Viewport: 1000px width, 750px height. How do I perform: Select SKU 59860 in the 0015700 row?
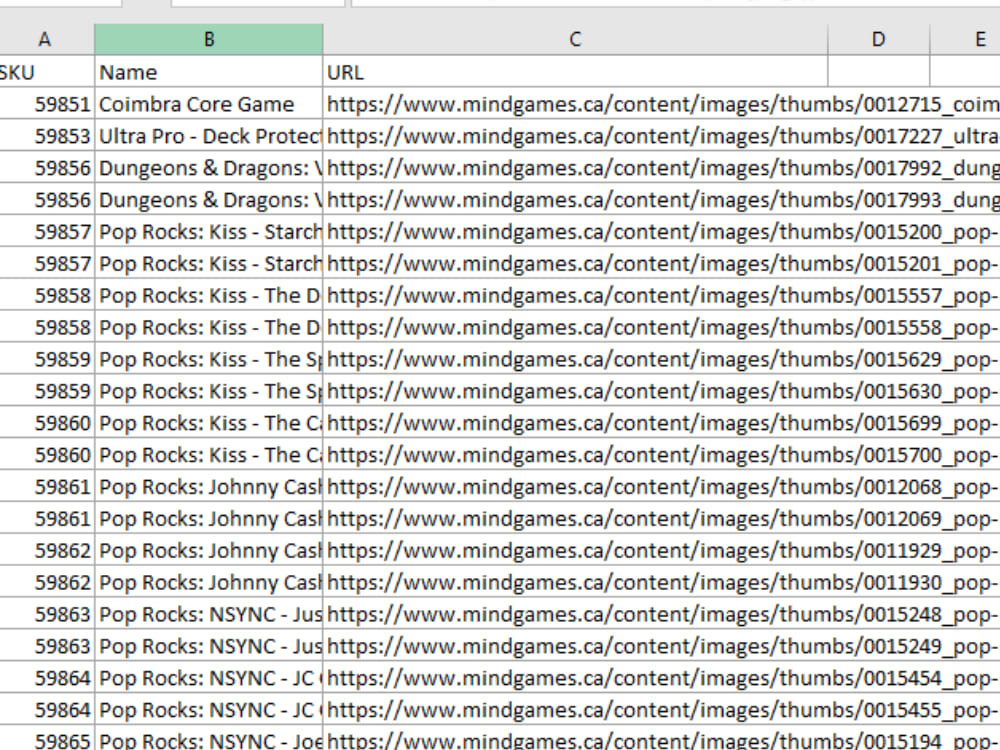point(46,455)
